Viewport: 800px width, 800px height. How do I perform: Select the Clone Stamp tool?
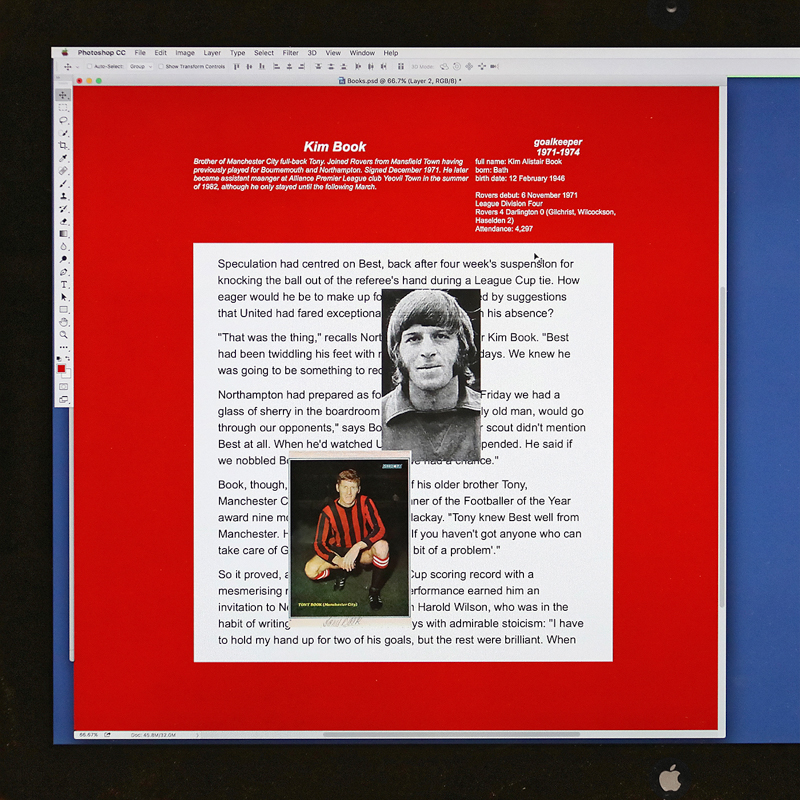coord(63,196)
